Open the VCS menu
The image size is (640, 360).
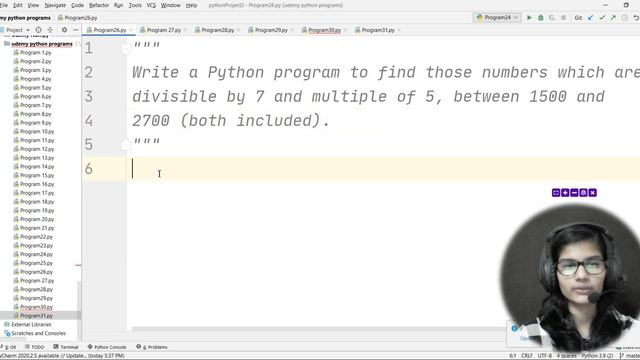click(151, 5)
